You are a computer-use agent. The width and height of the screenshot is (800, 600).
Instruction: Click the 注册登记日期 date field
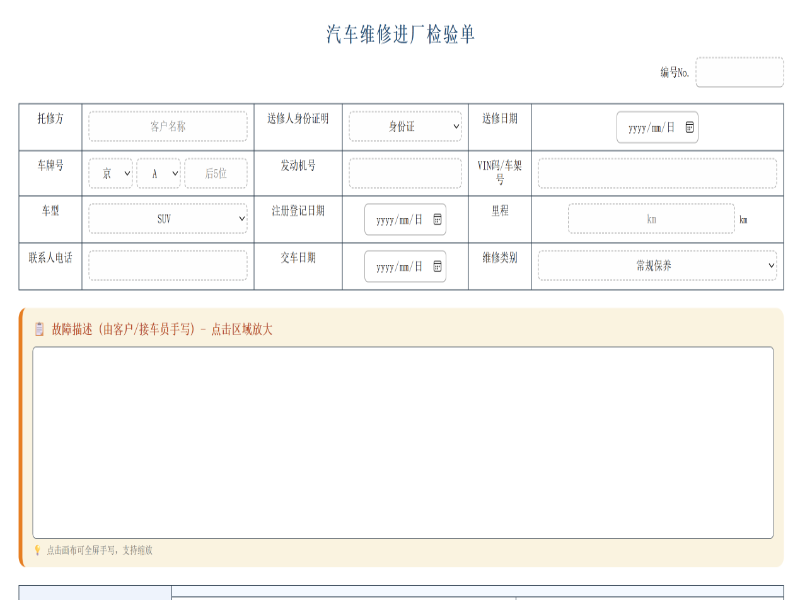coord(405,219)
